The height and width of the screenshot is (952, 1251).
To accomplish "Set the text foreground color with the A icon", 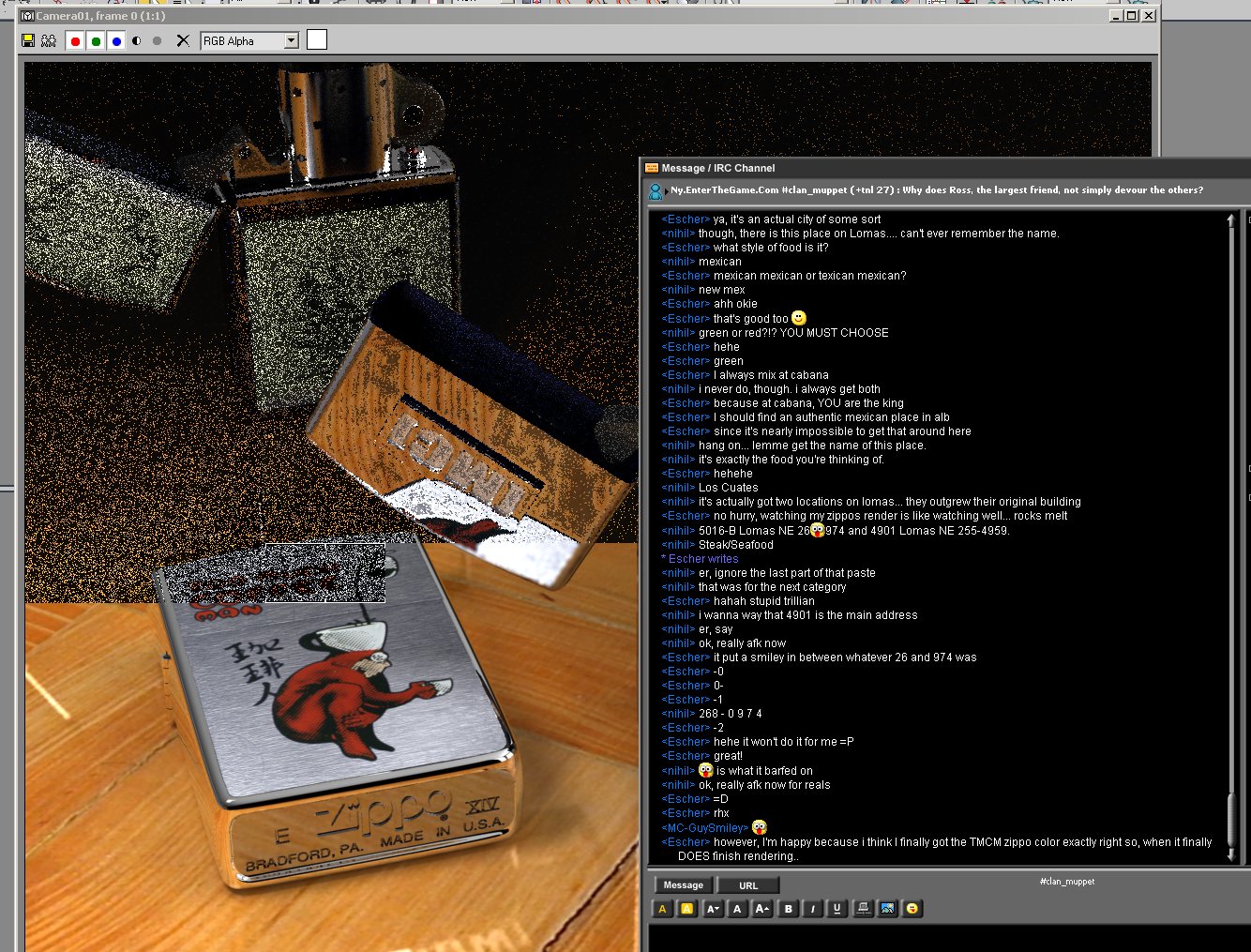I will pos(662,909).
